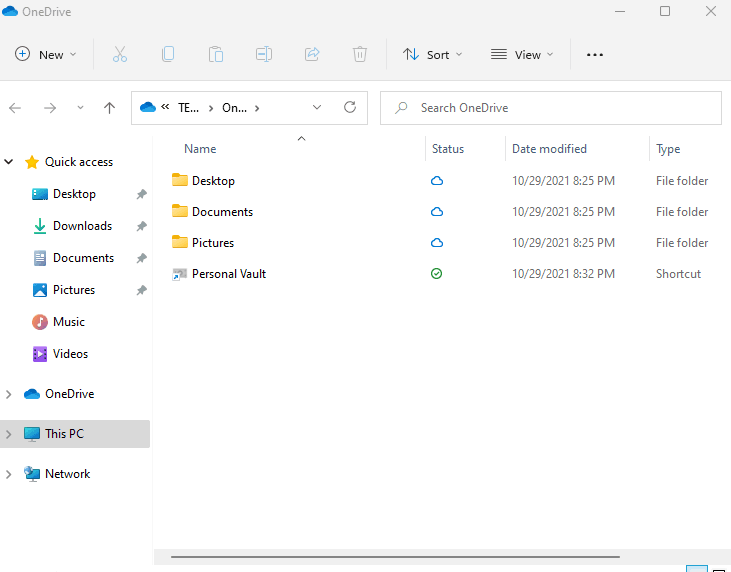
Task: Open the New item dropdown
Action: click(x=46, y=55)
